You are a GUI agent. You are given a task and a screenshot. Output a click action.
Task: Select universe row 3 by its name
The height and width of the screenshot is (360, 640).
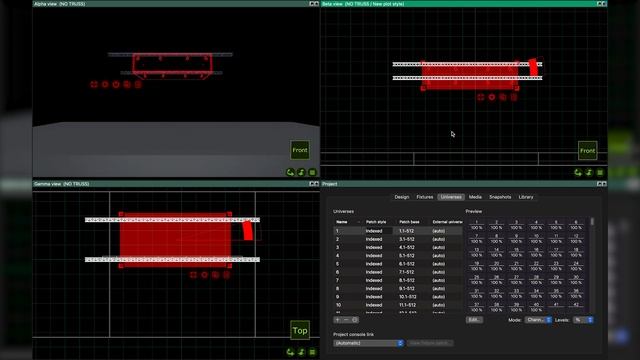[338, 248]
